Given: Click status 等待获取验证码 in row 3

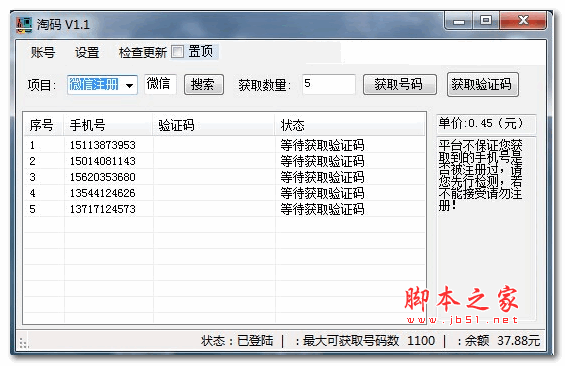Looking at the screenshot, I should (322, 177).
